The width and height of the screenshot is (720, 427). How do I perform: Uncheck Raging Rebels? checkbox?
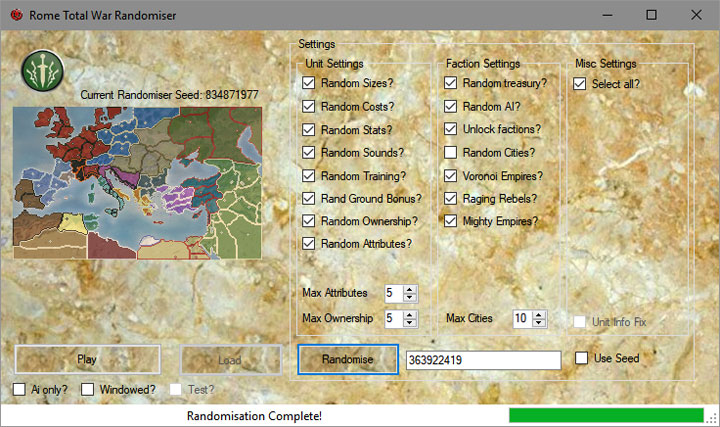click(450, 198)
